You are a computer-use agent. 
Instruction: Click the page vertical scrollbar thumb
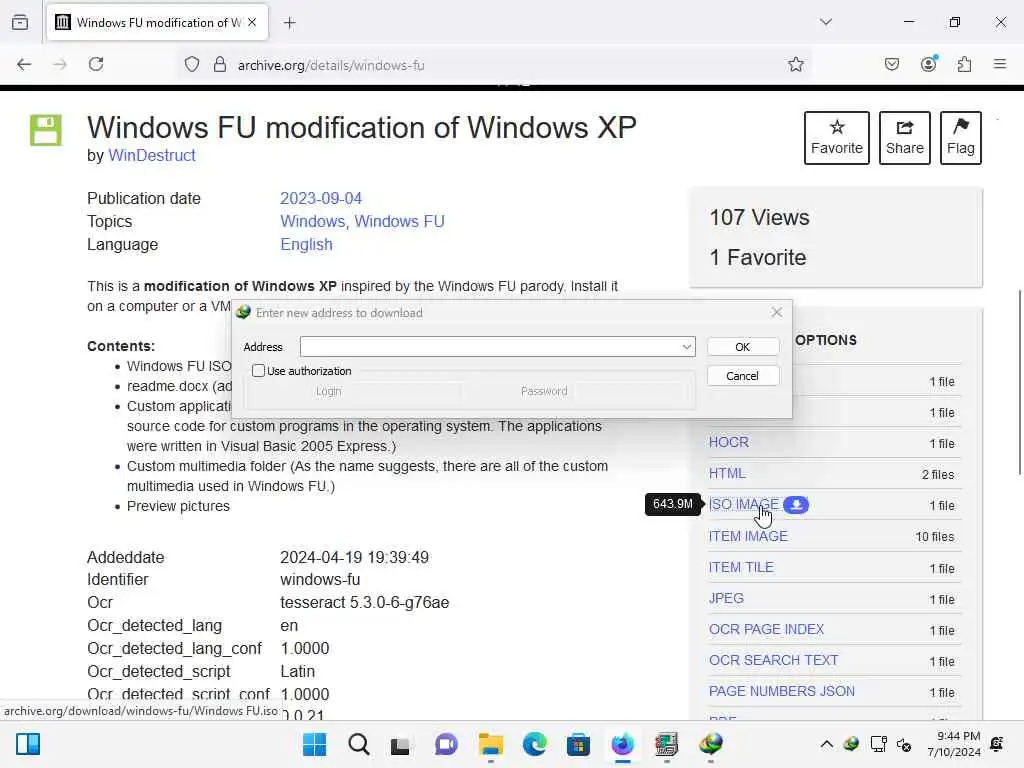click(1019, 382)
